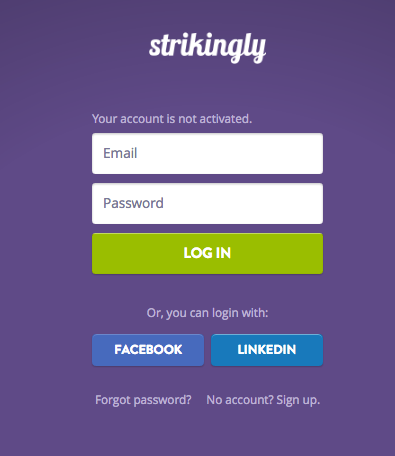Image resolution: width=395 pixels, height=456 pixels.
Task: Log in with the FACEBOOK button
Action: tap(148, 350)
